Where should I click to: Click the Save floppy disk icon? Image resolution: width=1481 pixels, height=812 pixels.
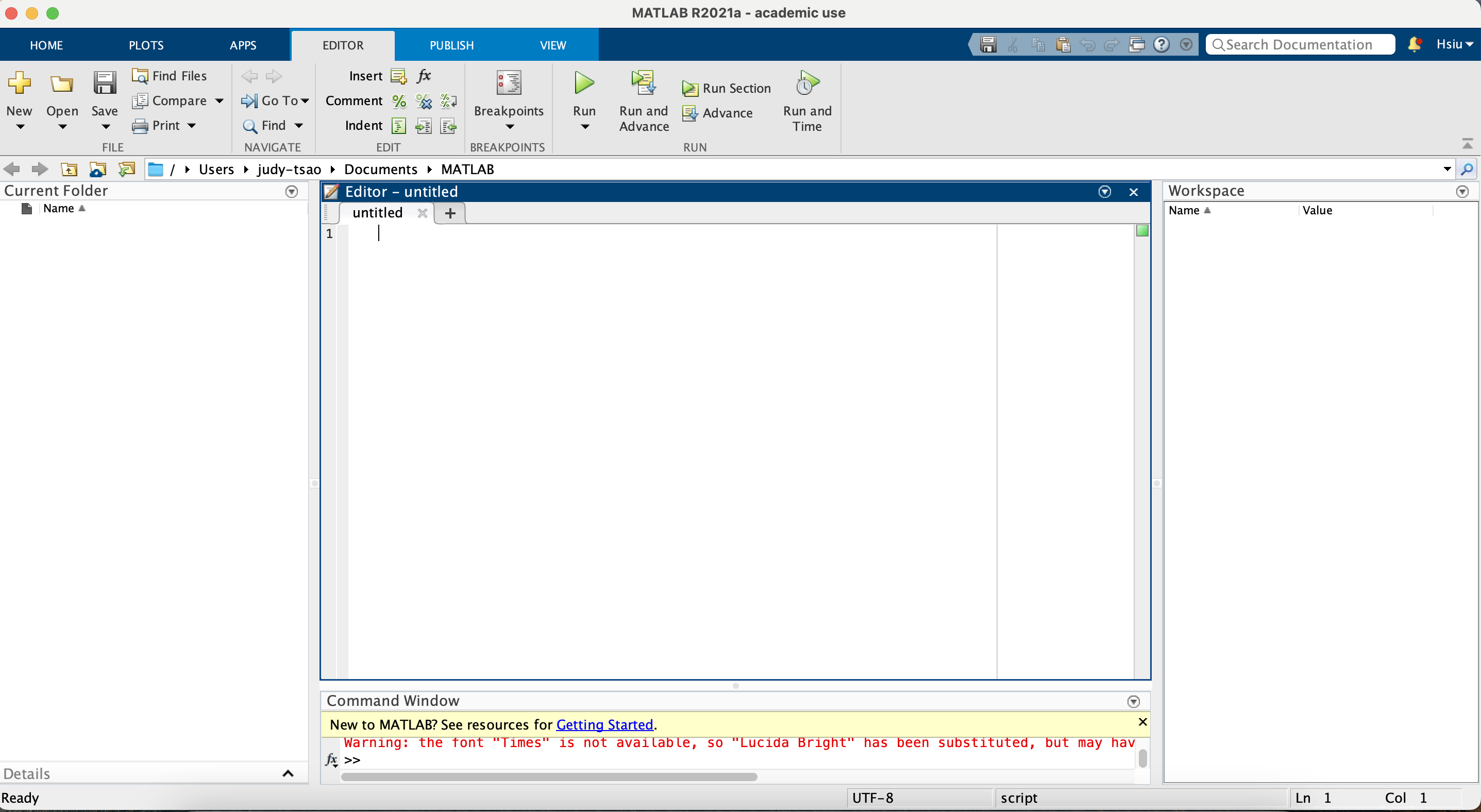point(105,83)
